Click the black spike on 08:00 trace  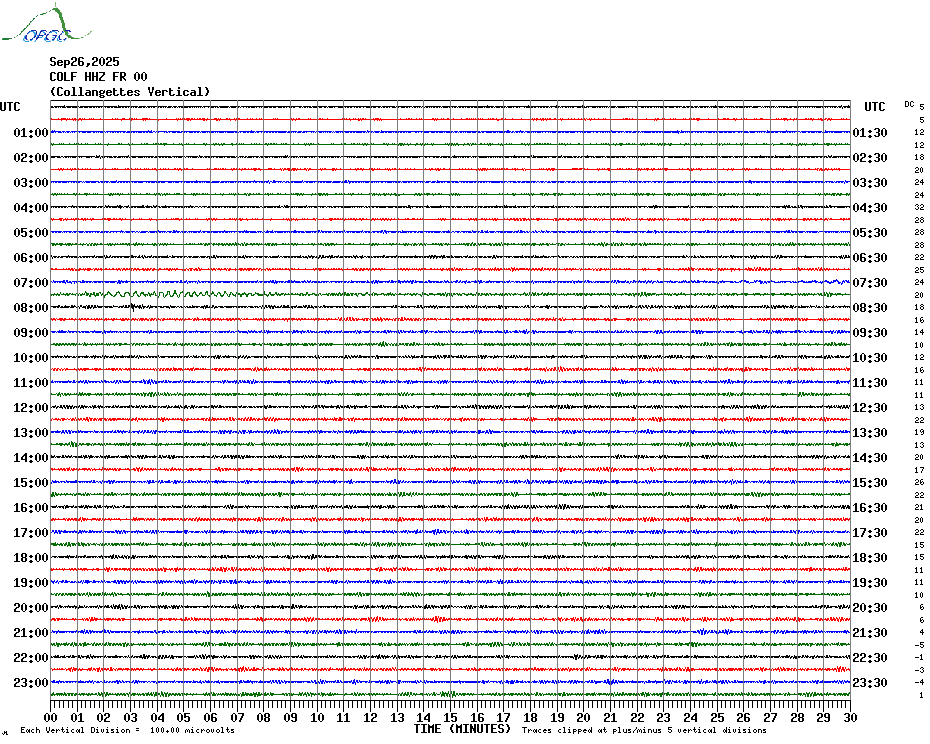(132, 307)
